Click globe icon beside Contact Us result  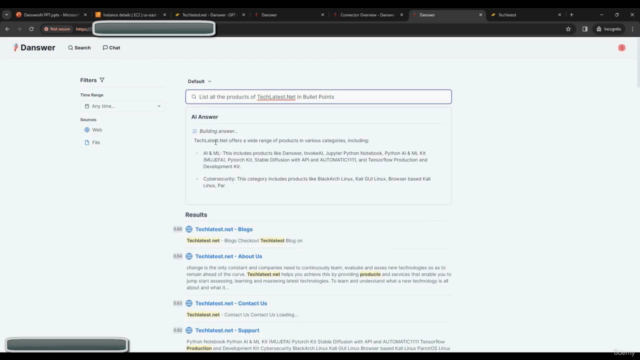189,303
